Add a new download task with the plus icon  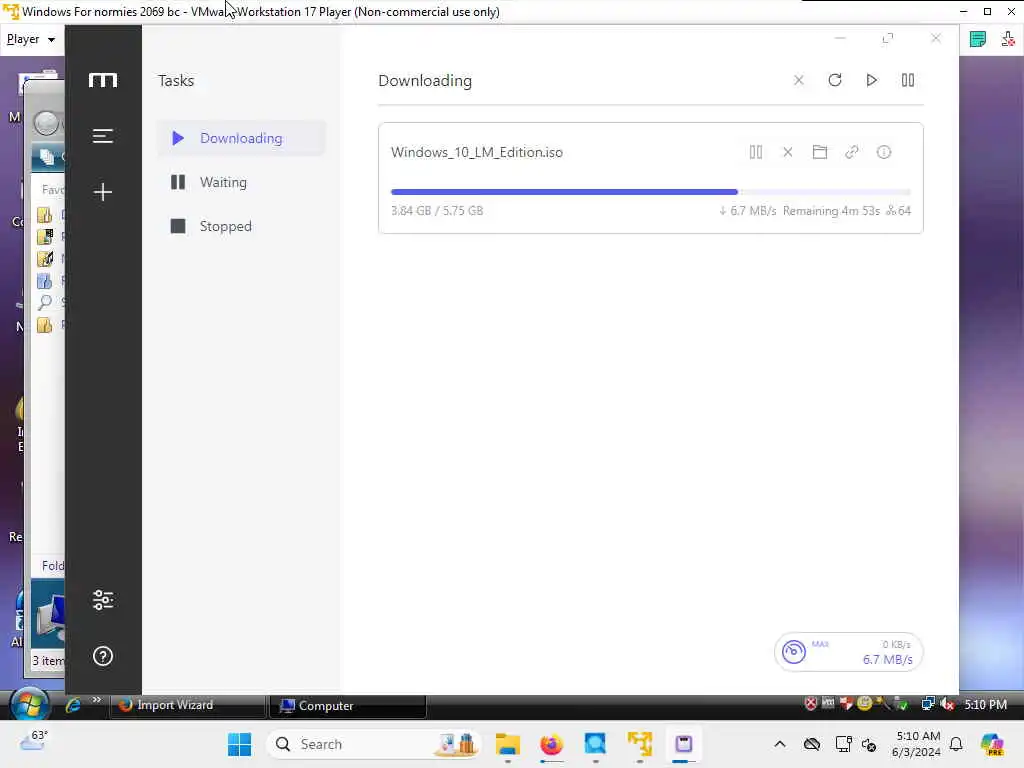pyautogui.click(x=103, y=191)
